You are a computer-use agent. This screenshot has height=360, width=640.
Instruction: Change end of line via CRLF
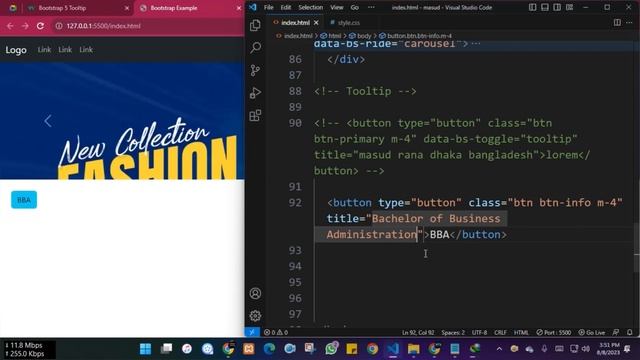[x=500, y=332]
